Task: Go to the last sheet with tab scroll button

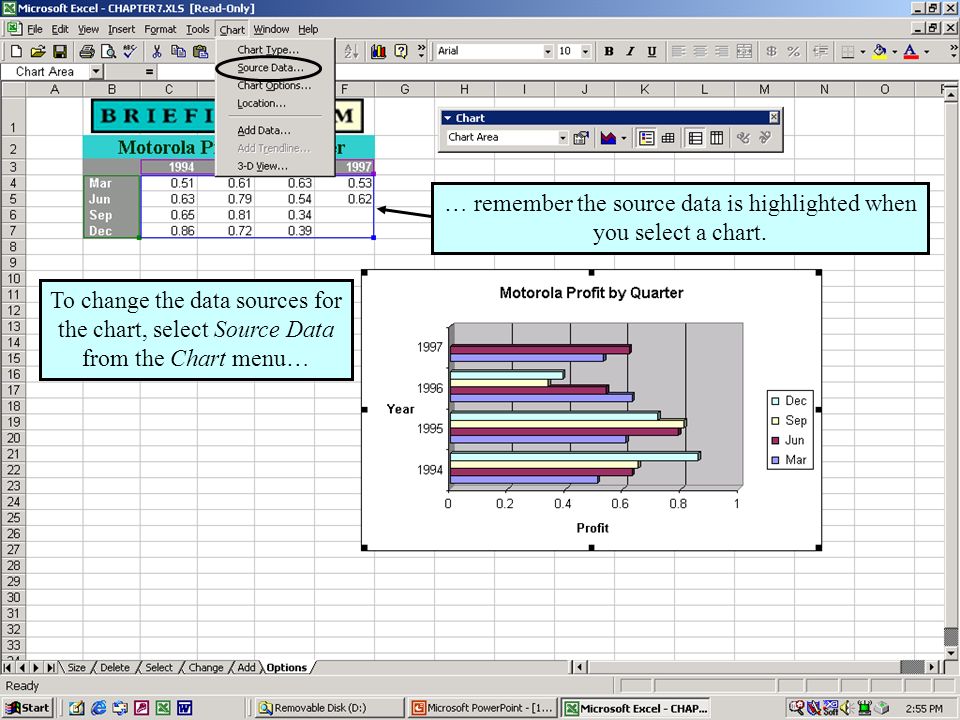Action: 51,667
